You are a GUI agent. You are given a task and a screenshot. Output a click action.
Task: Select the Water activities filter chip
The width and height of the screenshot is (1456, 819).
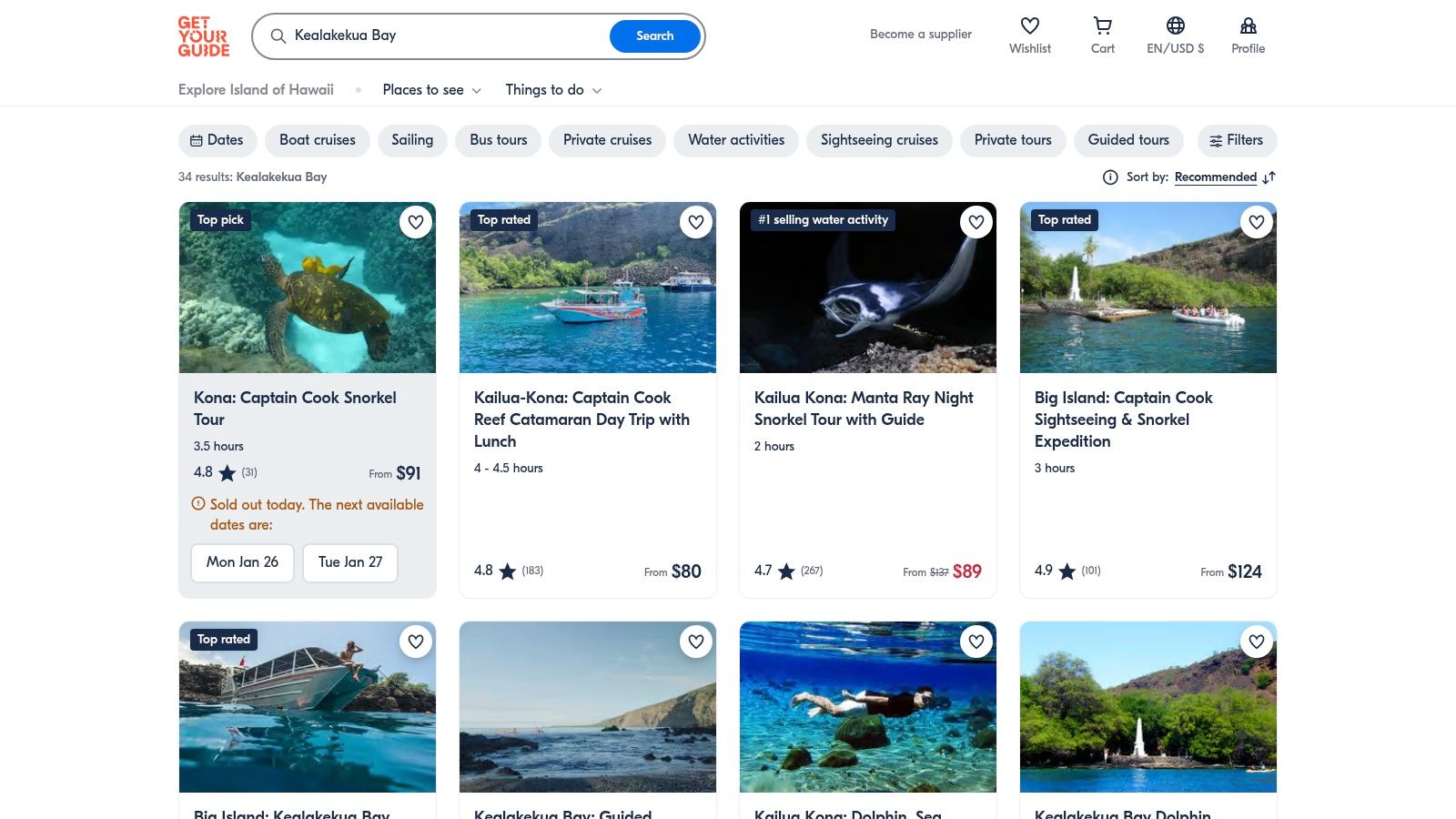pos(736,140)
